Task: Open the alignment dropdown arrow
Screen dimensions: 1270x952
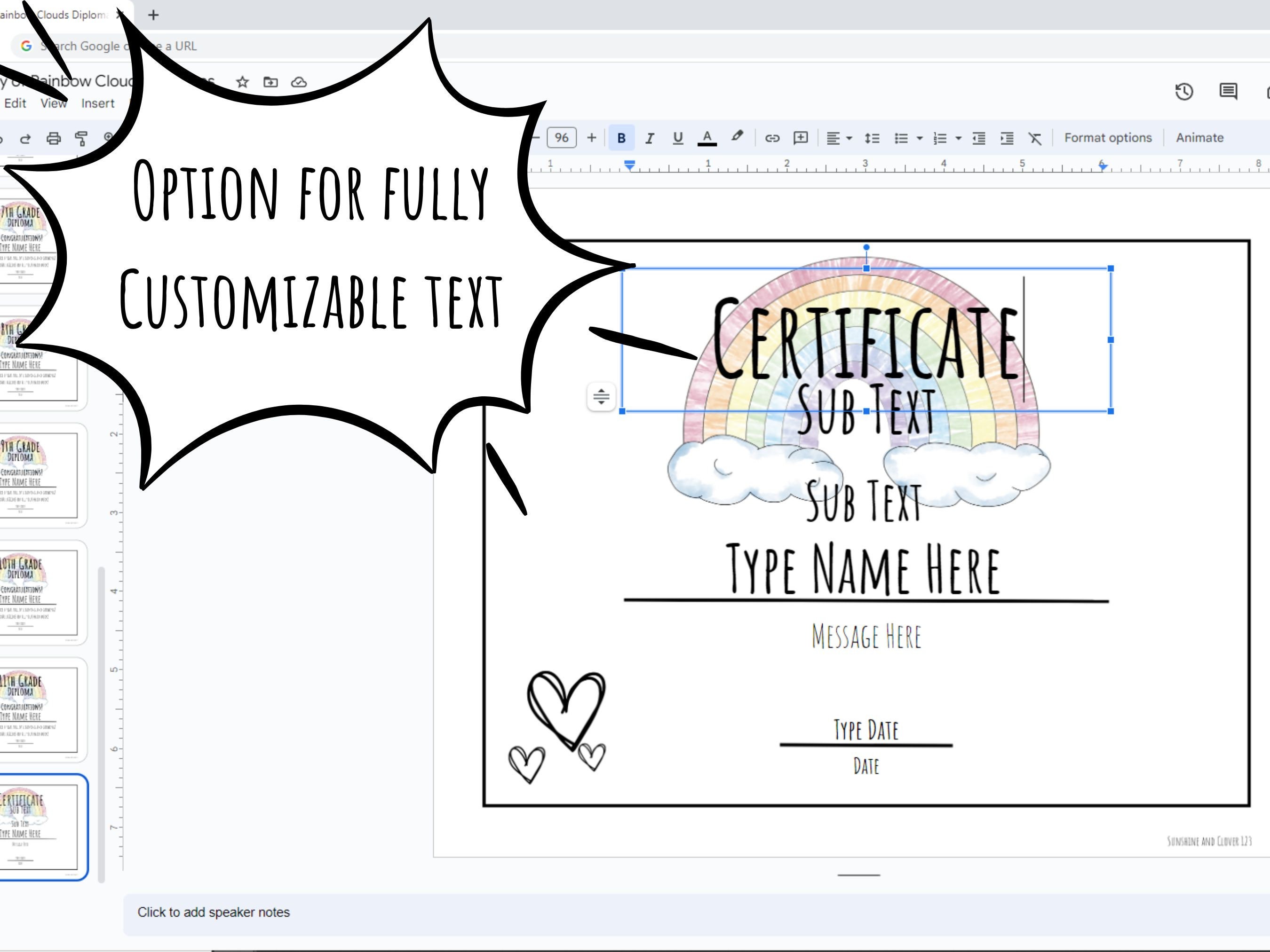Action: 848,137
